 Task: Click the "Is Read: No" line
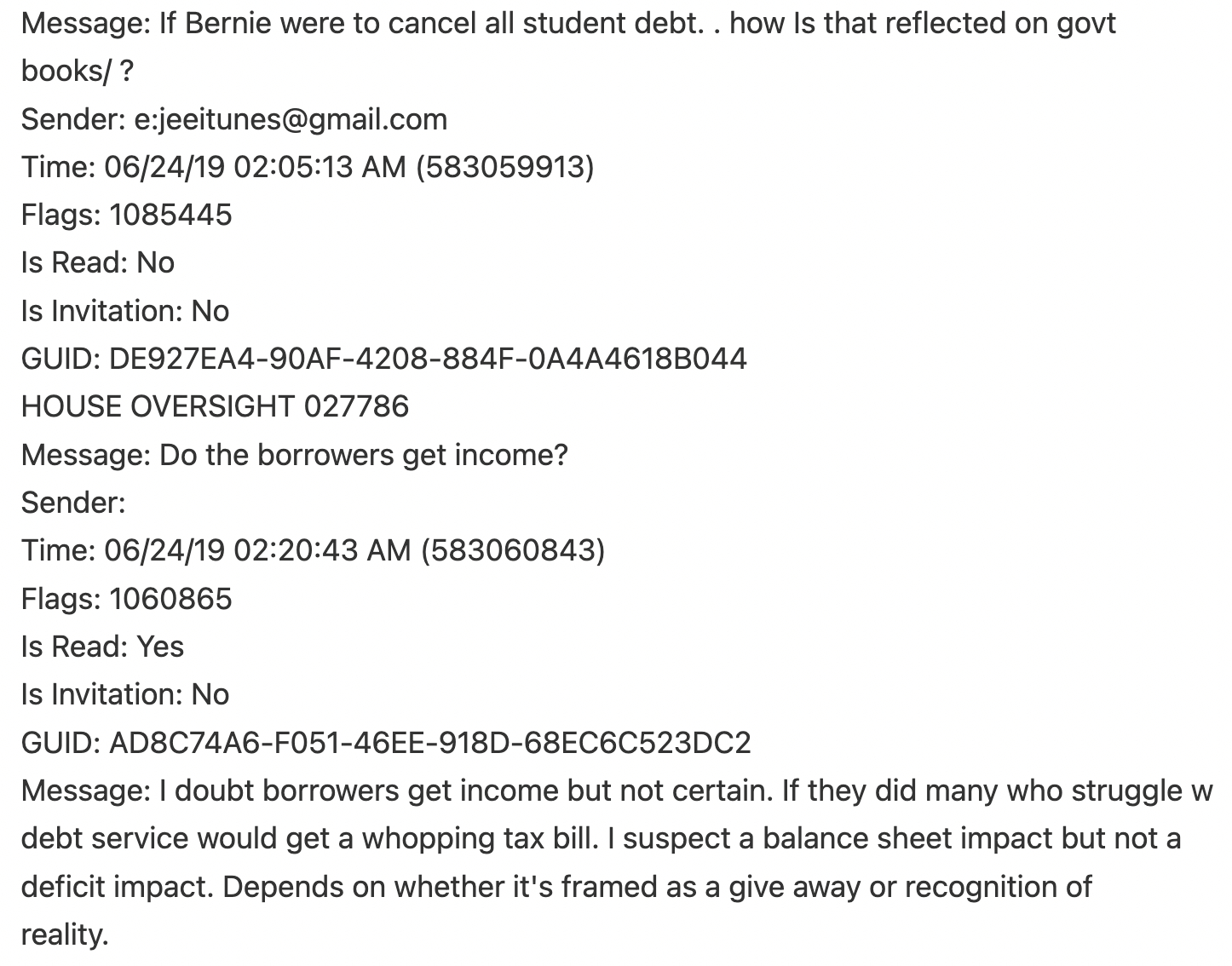pyautogui.click(x=98, y=262)
